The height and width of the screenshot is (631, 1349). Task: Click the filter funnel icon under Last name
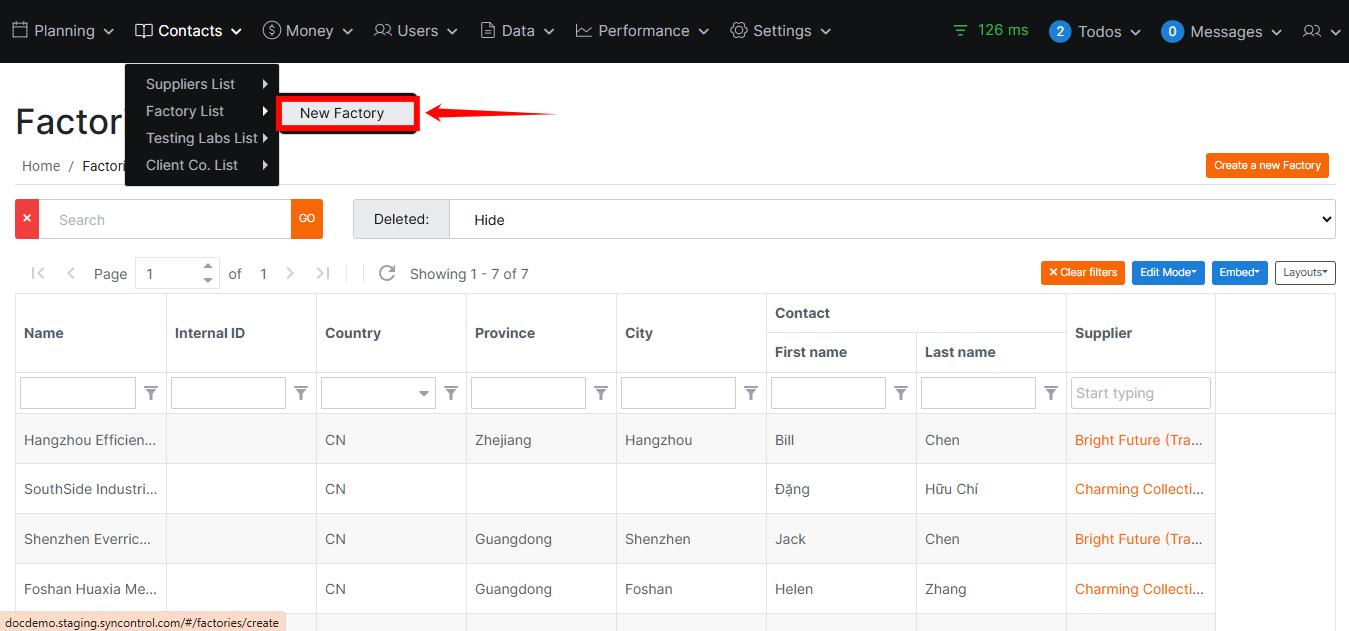click(1051, 394)
